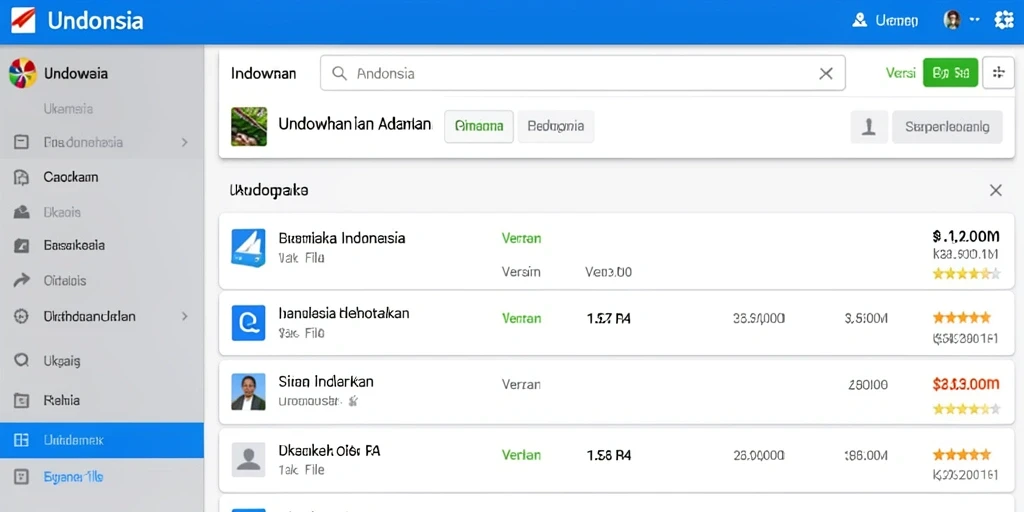Viewport: 1024px width, 512px height.
Task: Rate landesia Hehotakan using stars
Action: (x=961, y=318)
